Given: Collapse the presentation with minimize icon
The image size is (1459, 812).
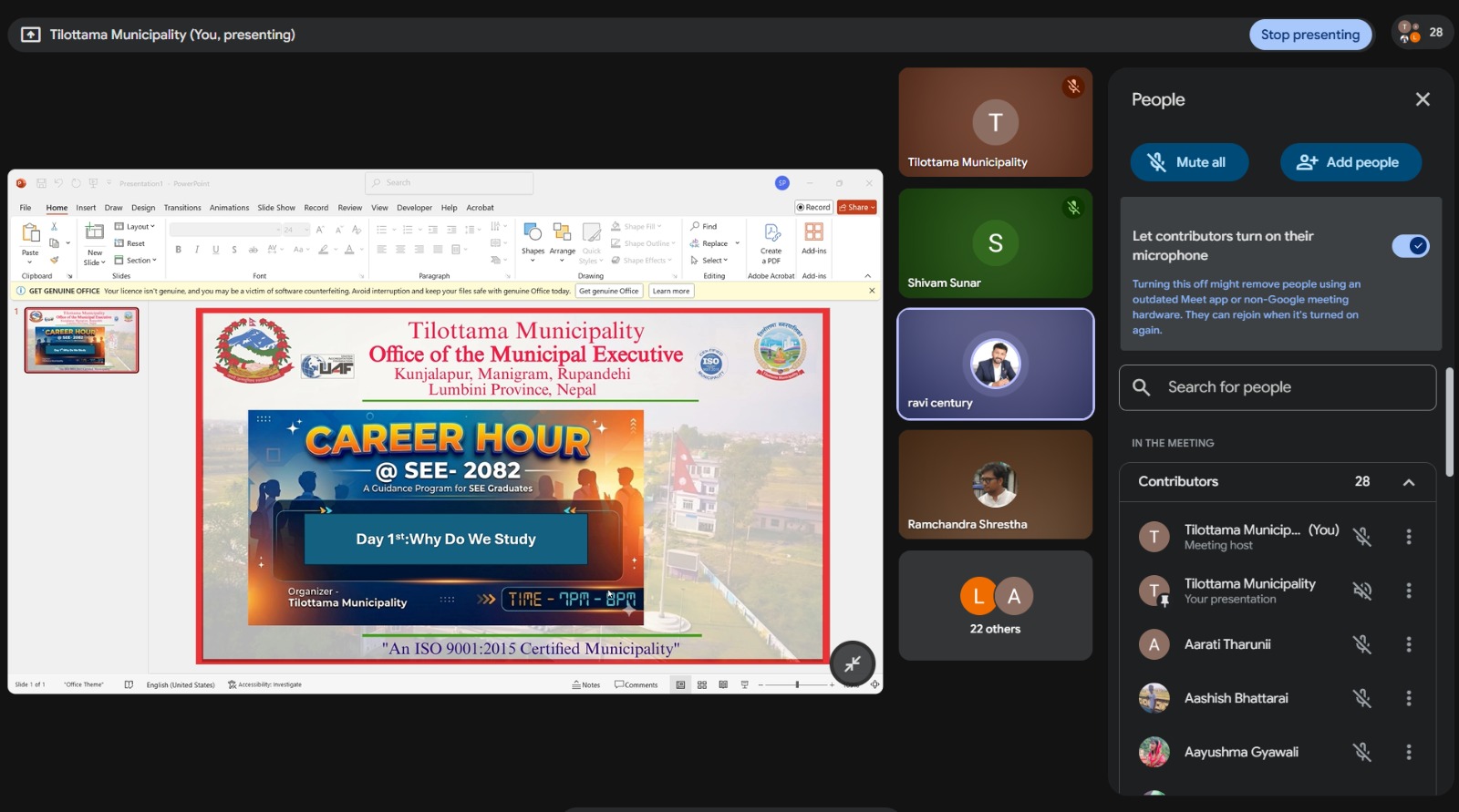Looking at the screenshot, I should point(852,663).
